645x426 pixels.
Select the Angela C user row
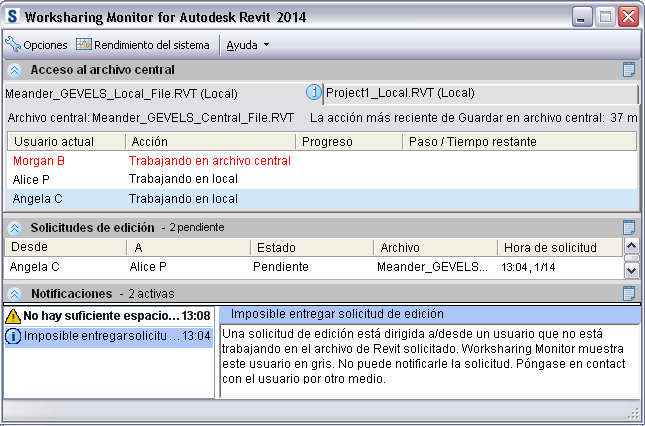click(x=322, y=199)
